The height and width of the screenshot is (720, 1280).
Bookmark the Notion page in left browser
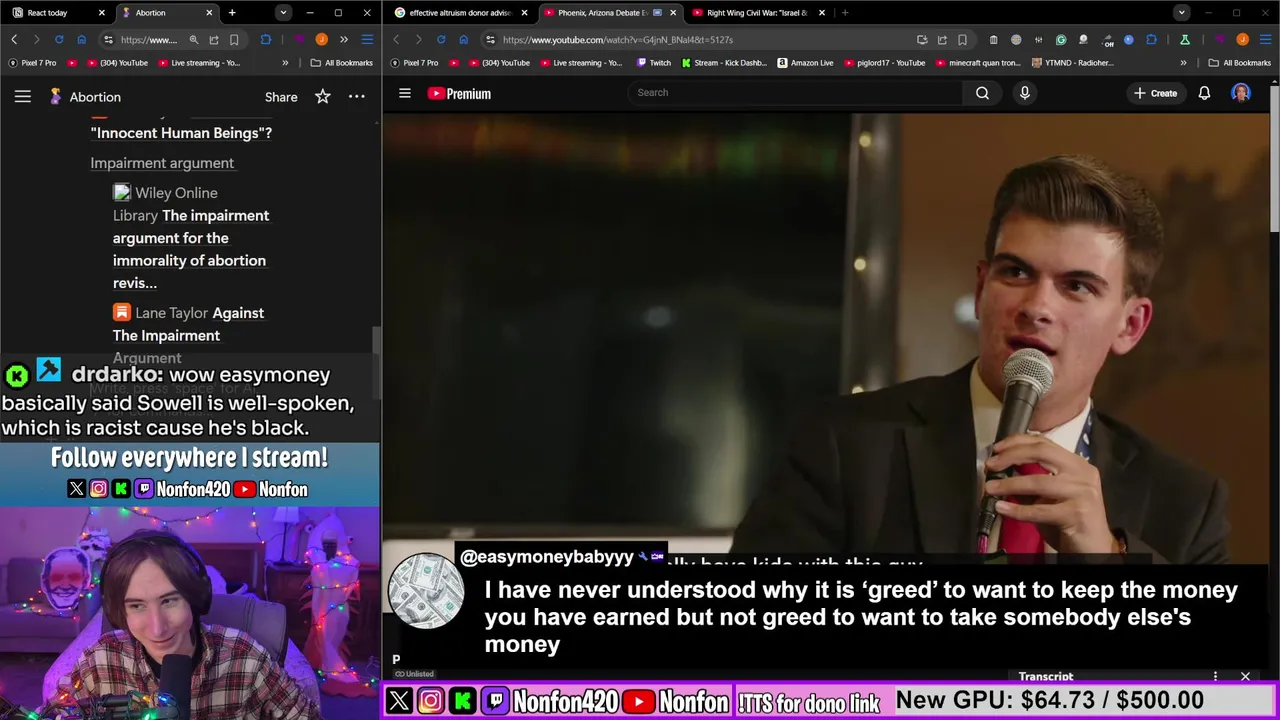(234, 40)
